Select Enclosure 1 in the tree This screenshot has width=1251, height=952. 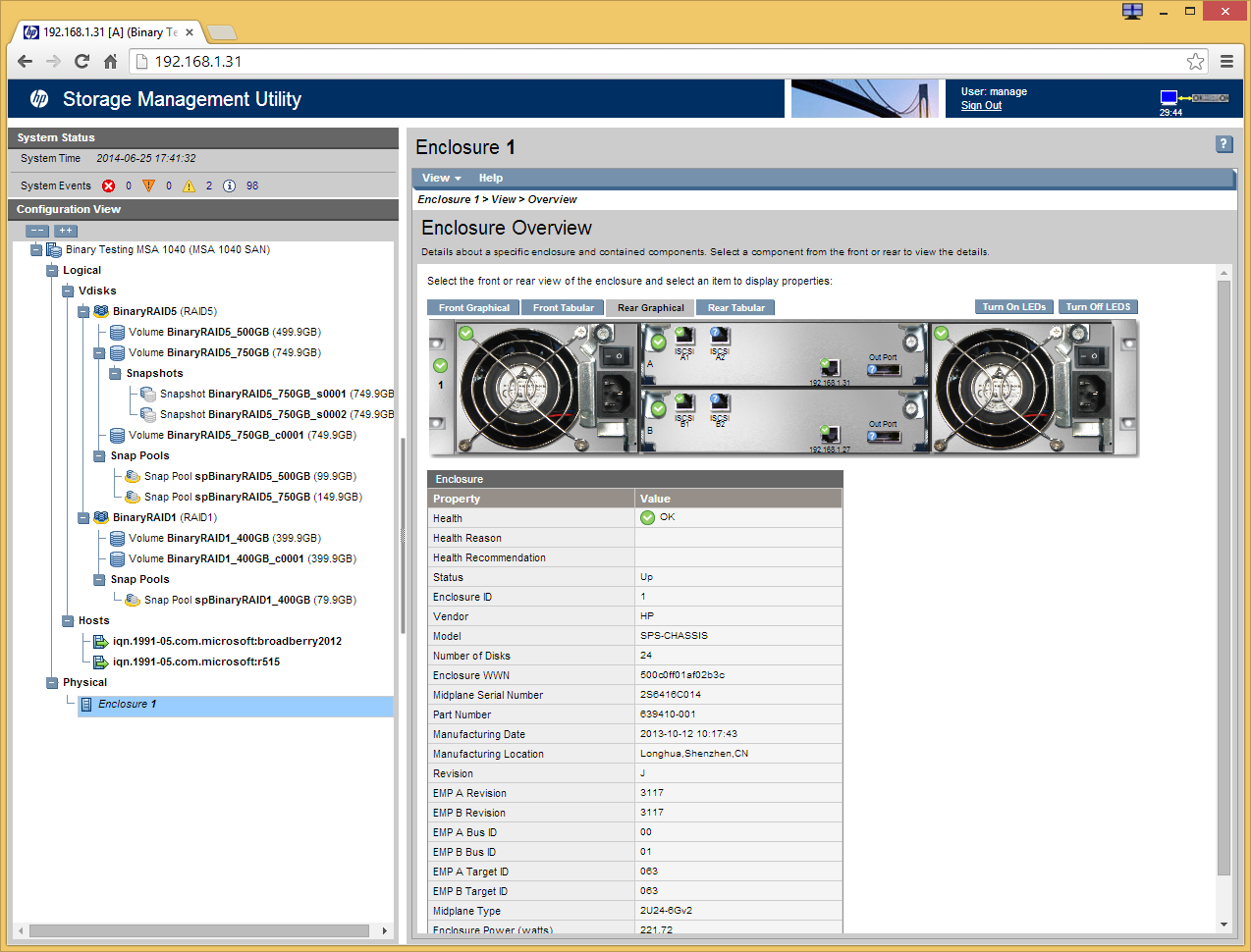click(x=236, y=705)
